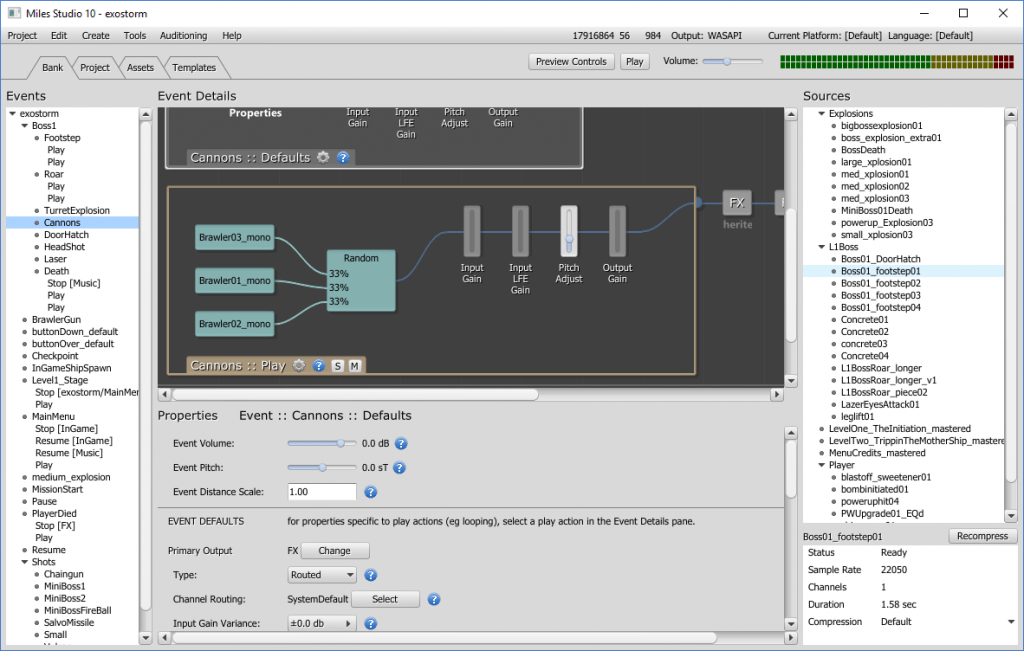Open settings gear for Cannons :: Defaults
Screen dimensions: 1024x651
pyautogui.click(x=323, y=157)
